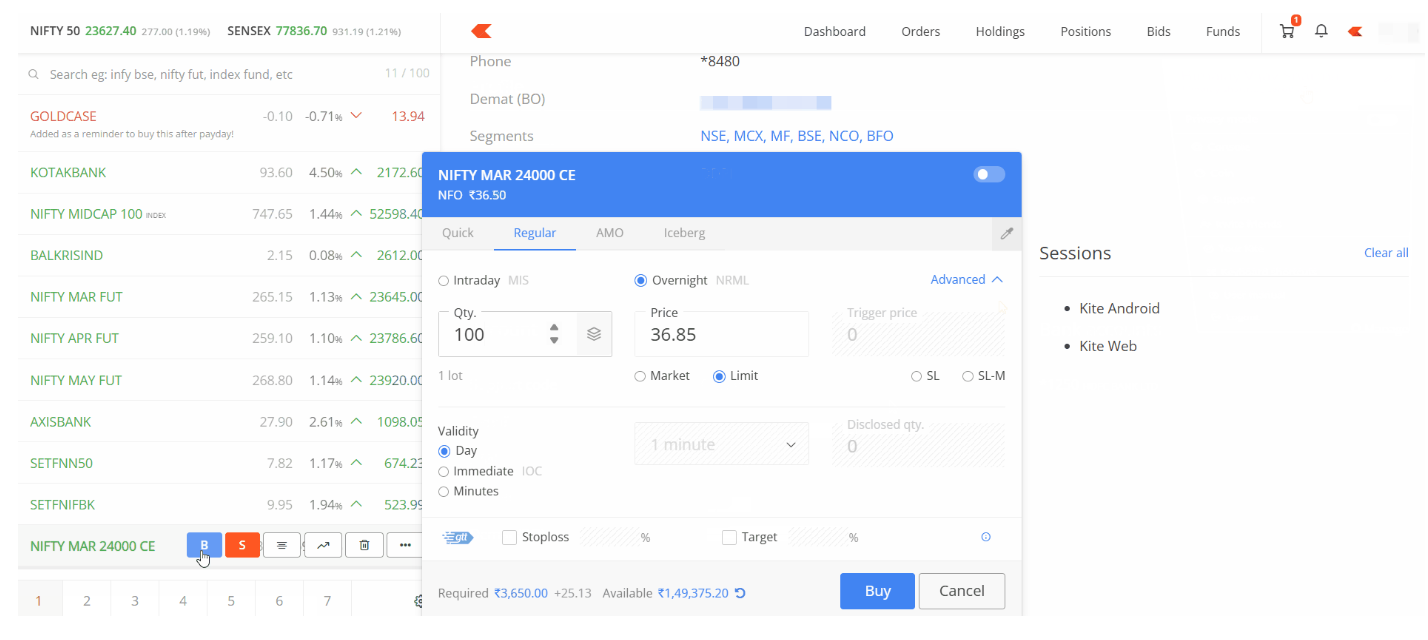The height and width of the screenshot is (640, 1428).
Task: Go to watchlist page 5
Action: click(x=231, y=601)
